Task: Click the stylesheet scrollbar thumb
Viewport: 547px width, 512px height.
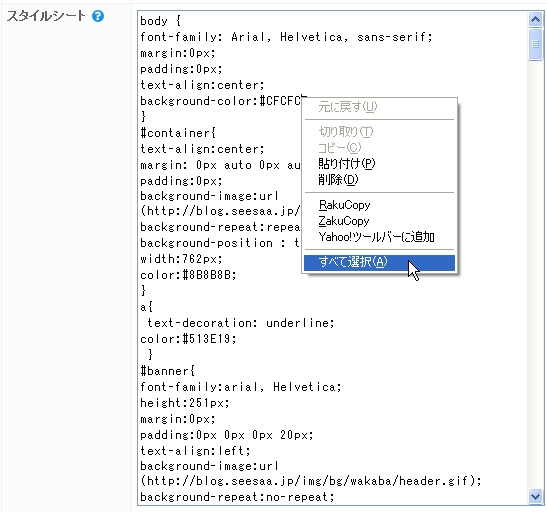Action: [x=535, y=45]
